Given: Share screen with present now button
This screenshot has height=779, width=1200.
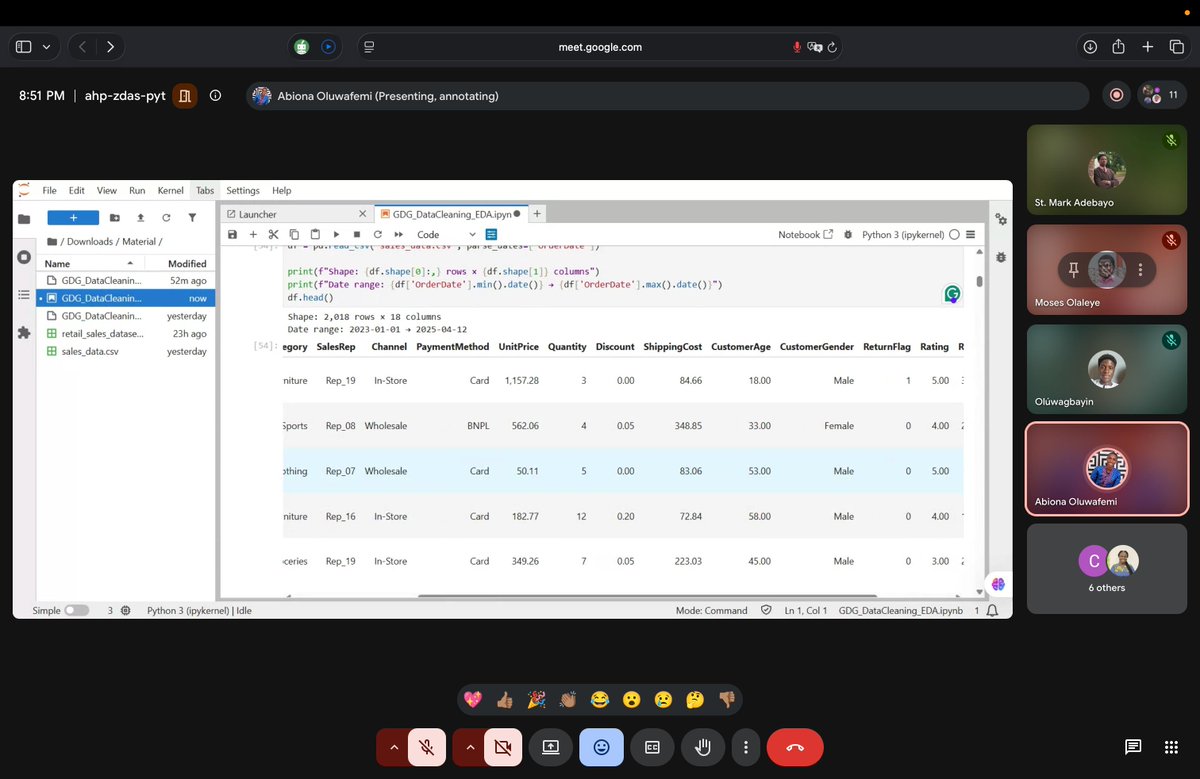Looking at the screenshot, I should (x=550, y=747).
